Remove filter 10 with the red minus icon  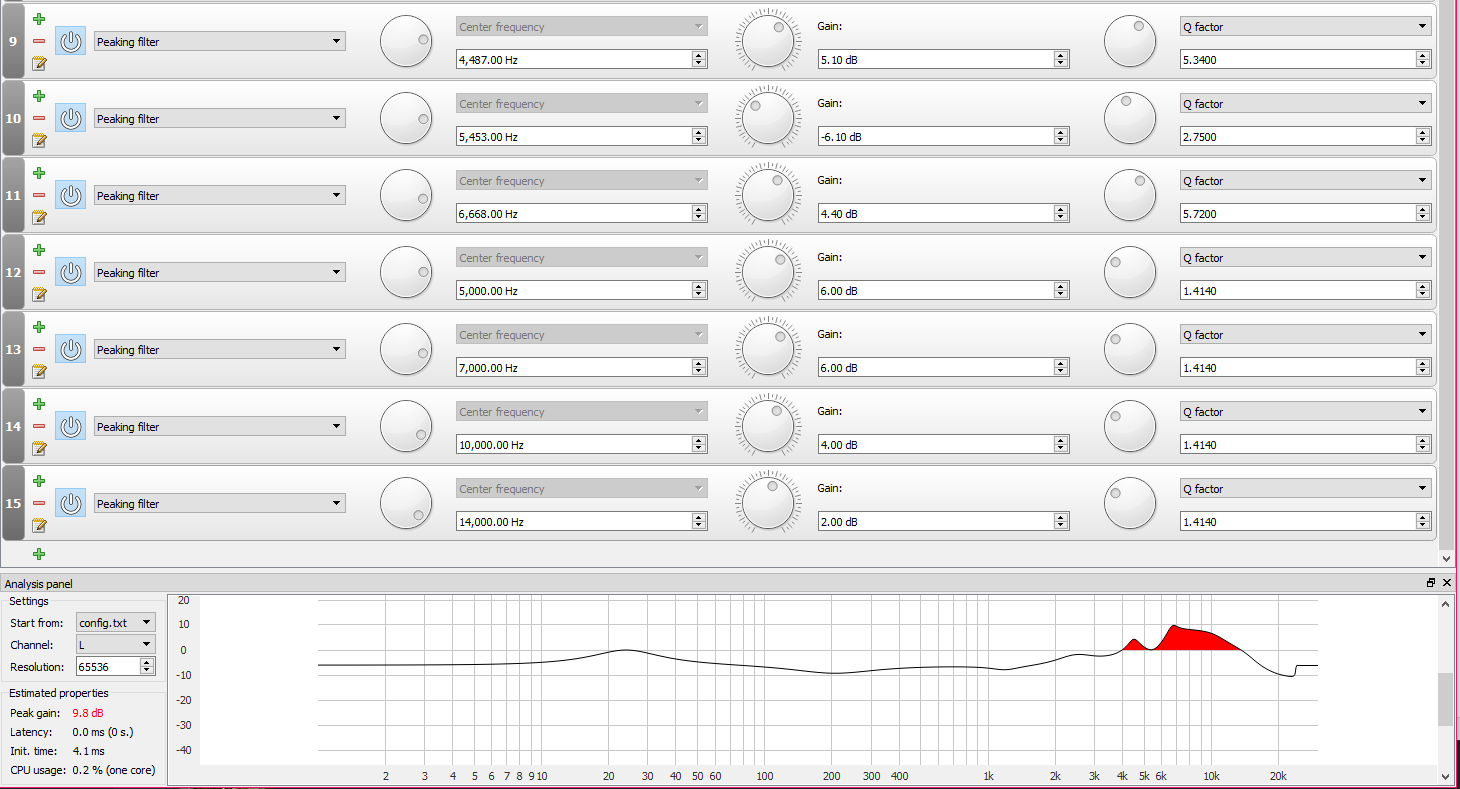[x=39, y=117]
